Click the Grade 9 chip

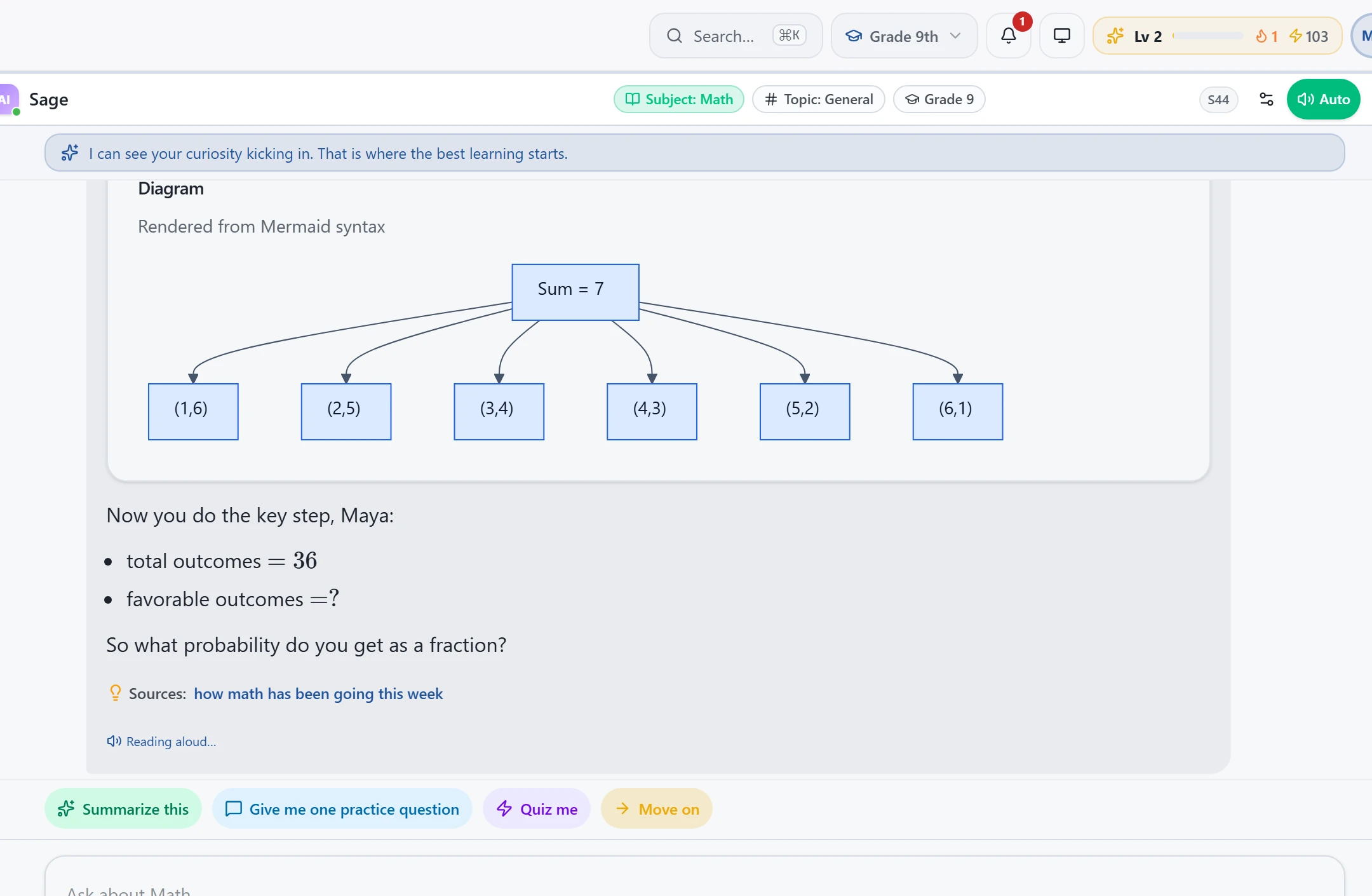coord(939,99)
